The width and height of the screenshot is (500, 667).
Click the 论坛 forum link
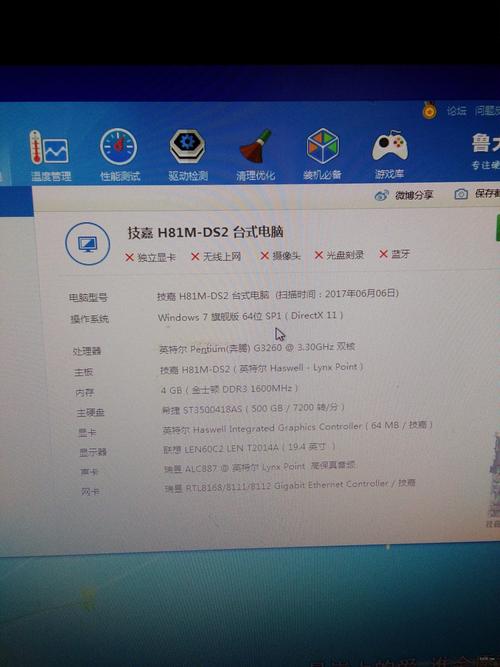pos(457,111)
